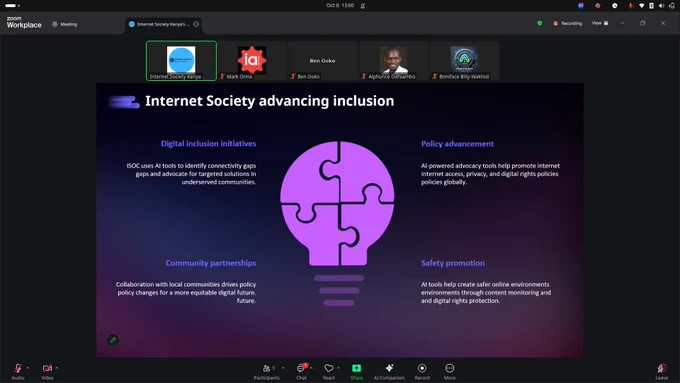The image size is (680, 383).
Task: Open meeting info icon on Internet Society tab
Action: point(196,24)
